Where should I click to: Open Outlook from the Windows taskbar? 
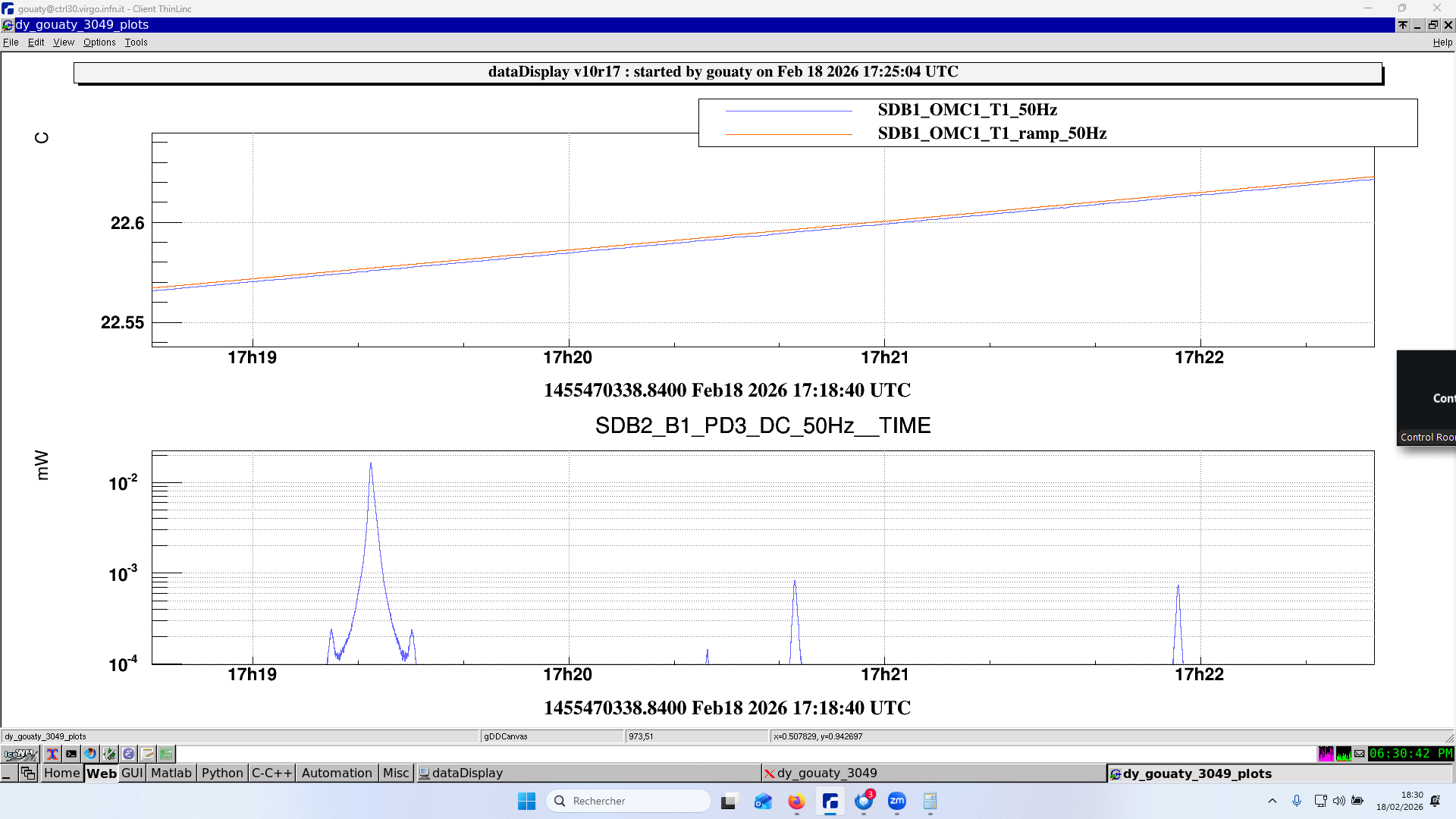tap(763, 801)
